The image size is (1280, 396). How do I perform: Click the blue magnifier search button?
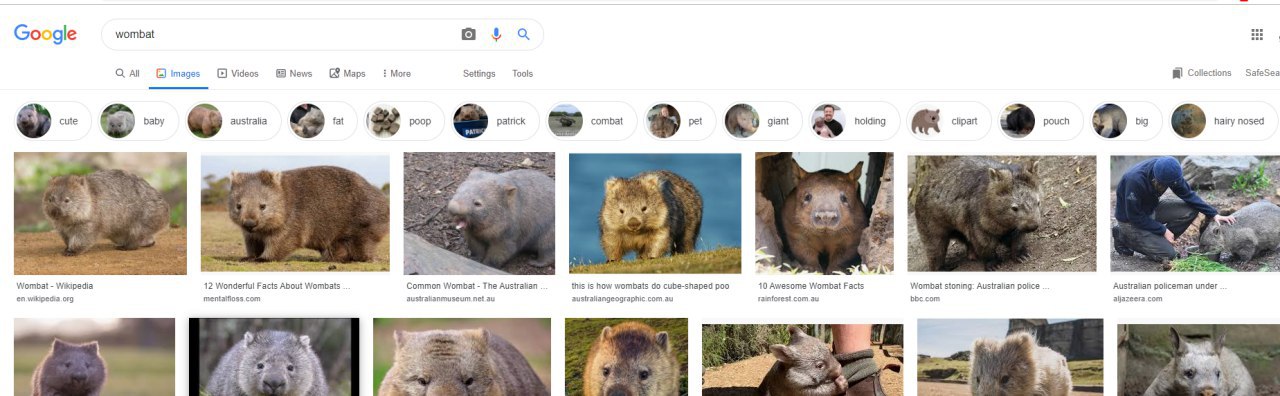(523, 34)
